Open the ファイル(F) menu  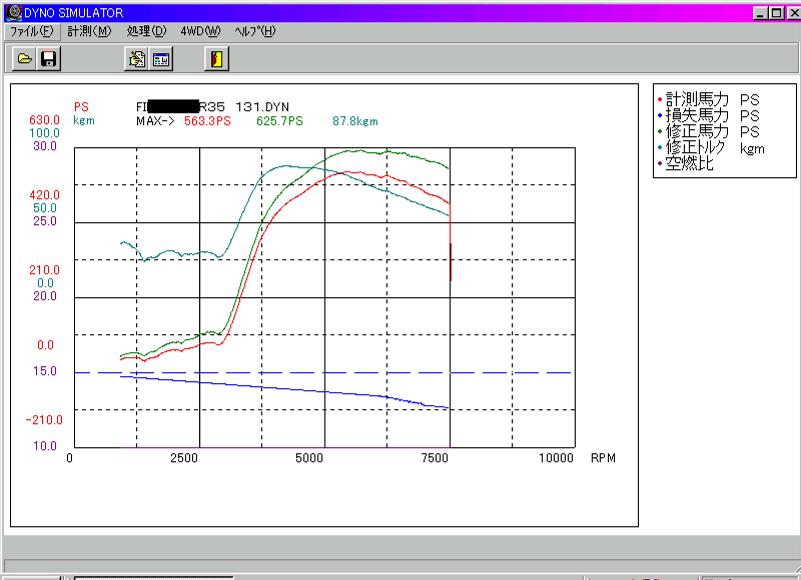click(30, 31)
